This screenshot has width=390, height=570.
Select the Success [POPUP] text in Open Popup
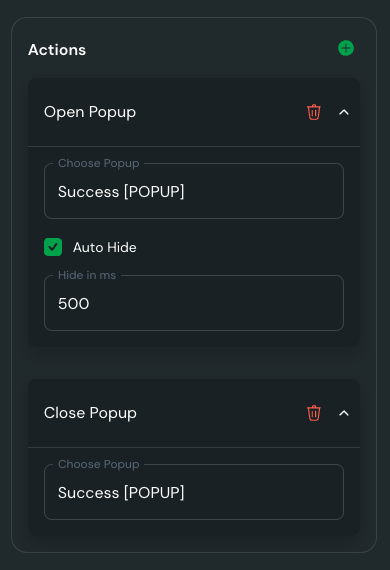pyautogui.click(x=121, y=192)
